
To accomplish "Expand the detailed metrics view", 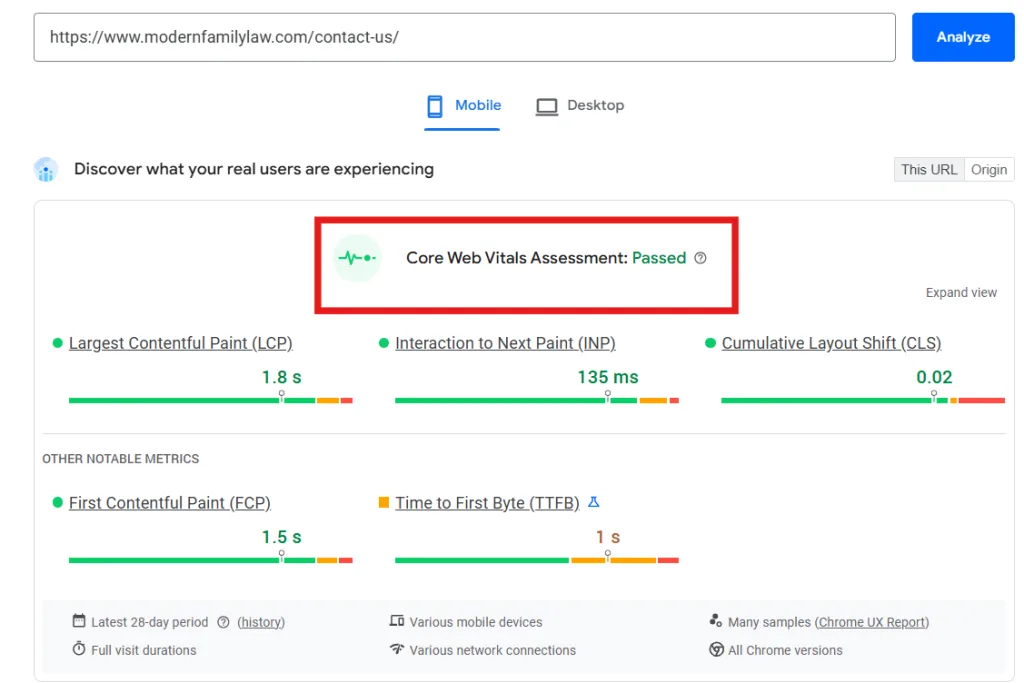I will [x=960, y=292].
